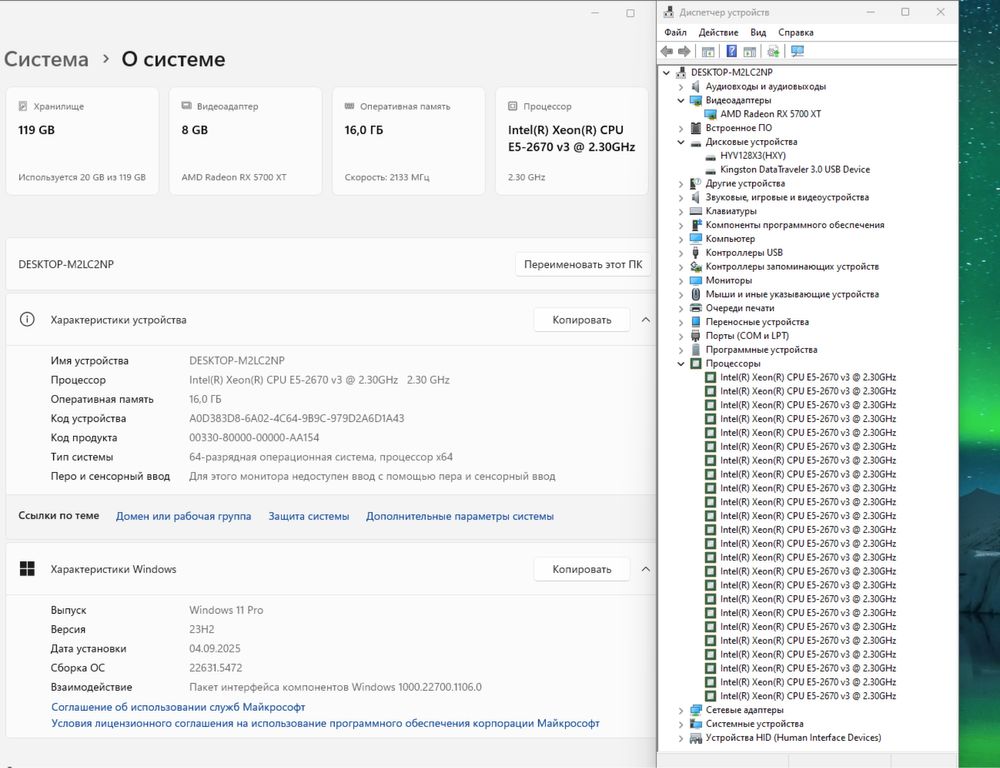Click the Диспетчер устройств title bar icon
The width and height of the screenshot is (1000, 768).
[669, 12]
